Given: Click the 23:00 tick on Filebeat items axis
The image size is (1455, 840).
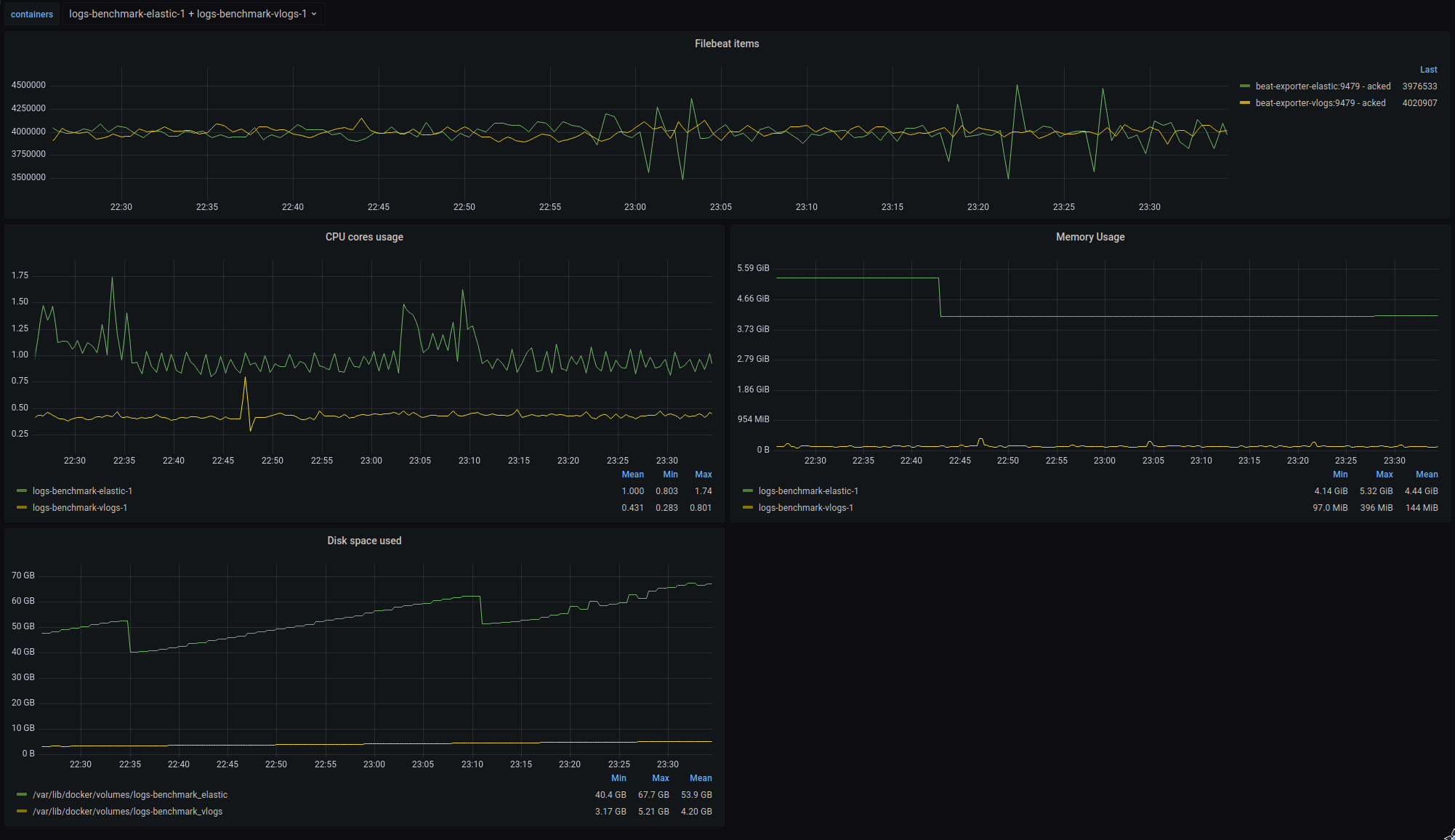Looking at the screenshot, I should pos(635,207).
